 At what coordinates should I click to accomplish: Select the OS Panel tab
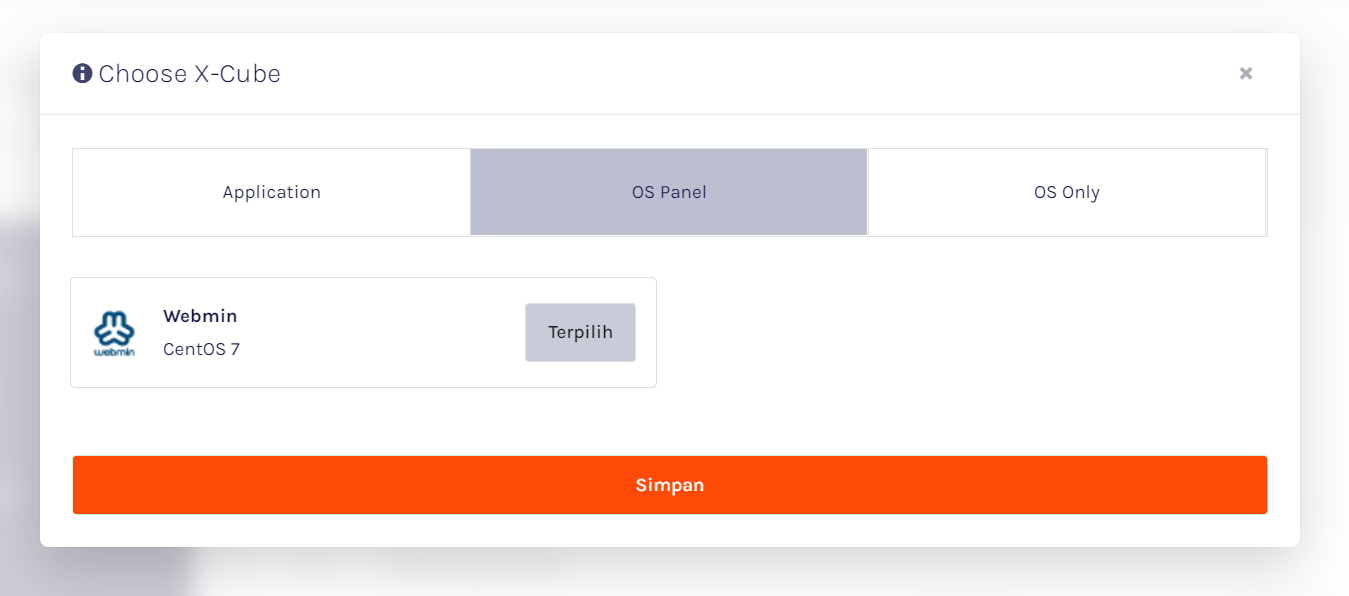(669, 192)
